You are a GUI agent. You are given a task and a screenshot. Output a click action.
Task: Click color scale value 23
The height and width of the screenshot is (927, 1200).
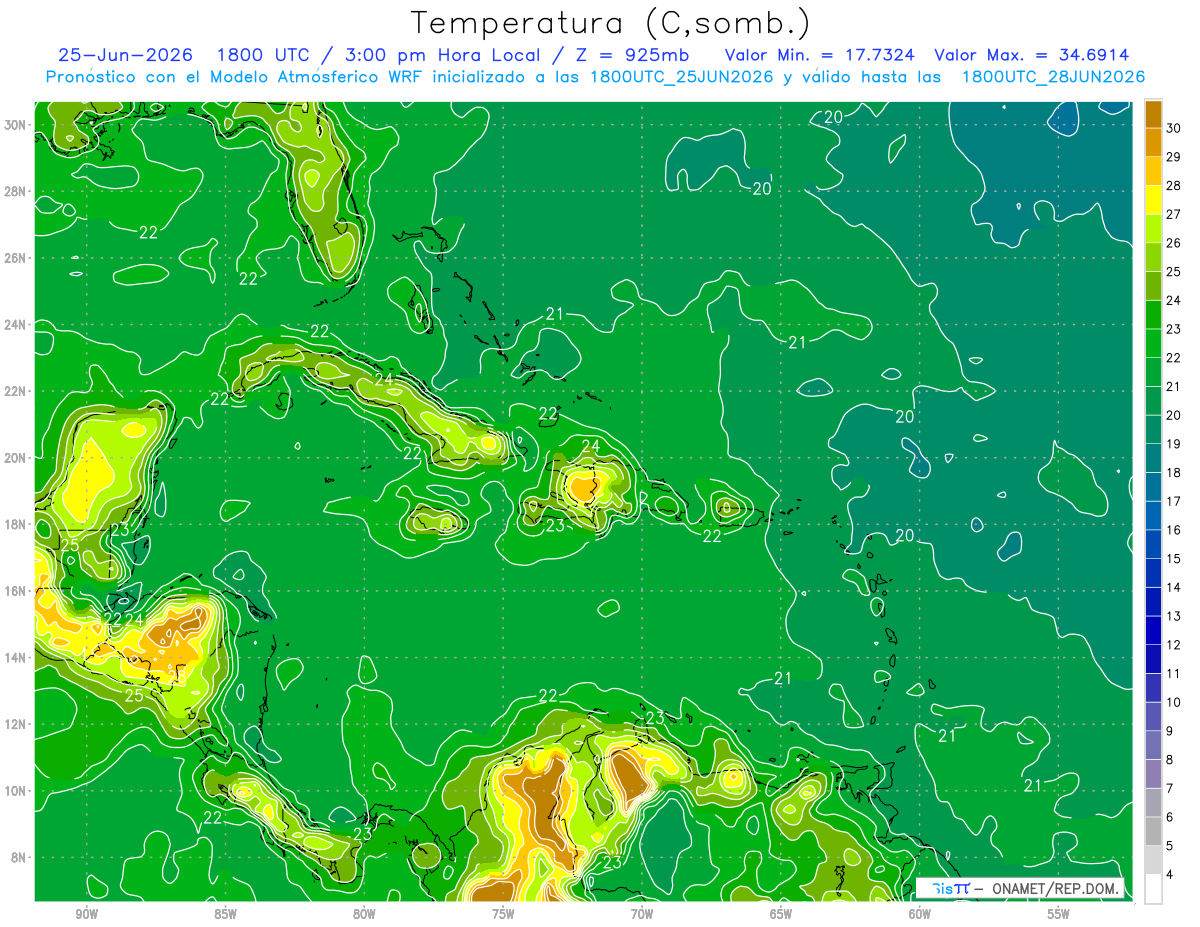[1174, 329]
